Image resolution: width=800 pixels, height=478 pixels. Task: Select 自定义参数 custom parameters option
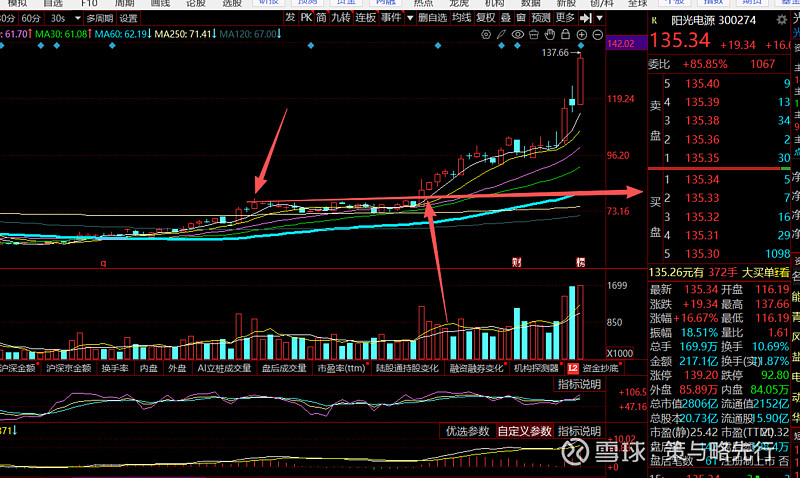524,431
